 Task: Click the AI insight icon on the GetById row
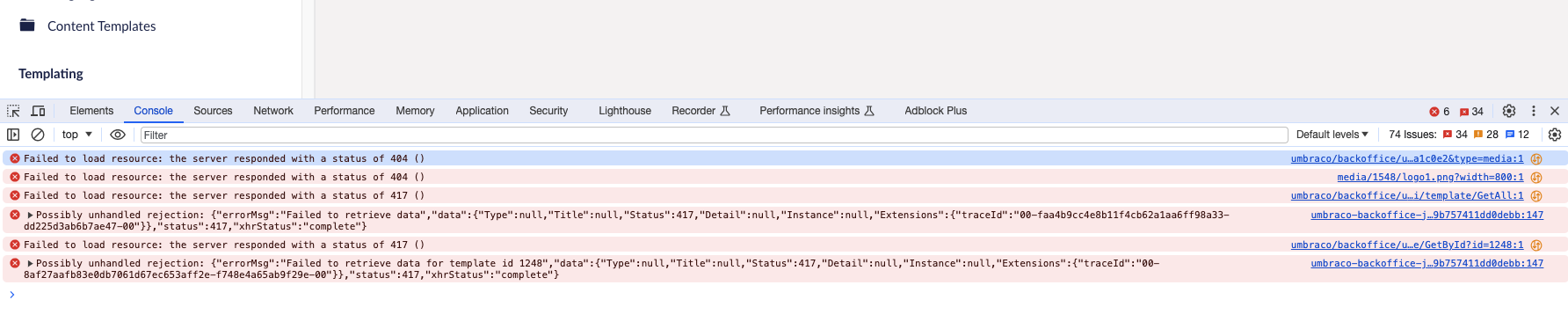tap(1536, 245)
